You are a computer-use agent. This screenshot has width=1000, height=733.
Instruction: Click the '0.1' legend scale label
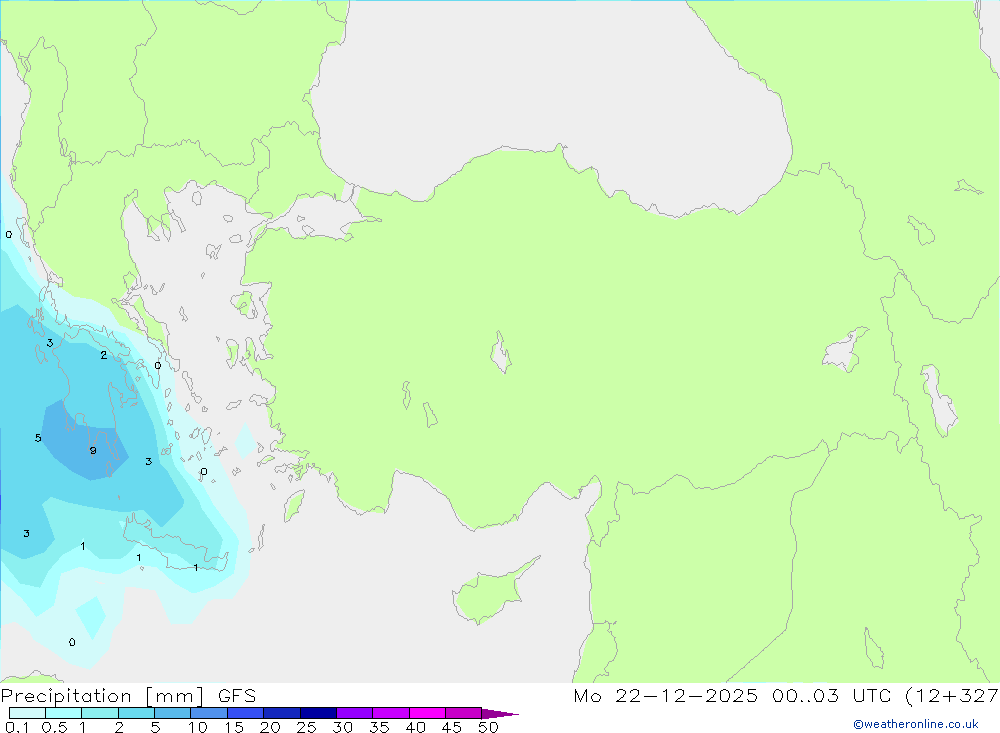click(x=17, y=727)
